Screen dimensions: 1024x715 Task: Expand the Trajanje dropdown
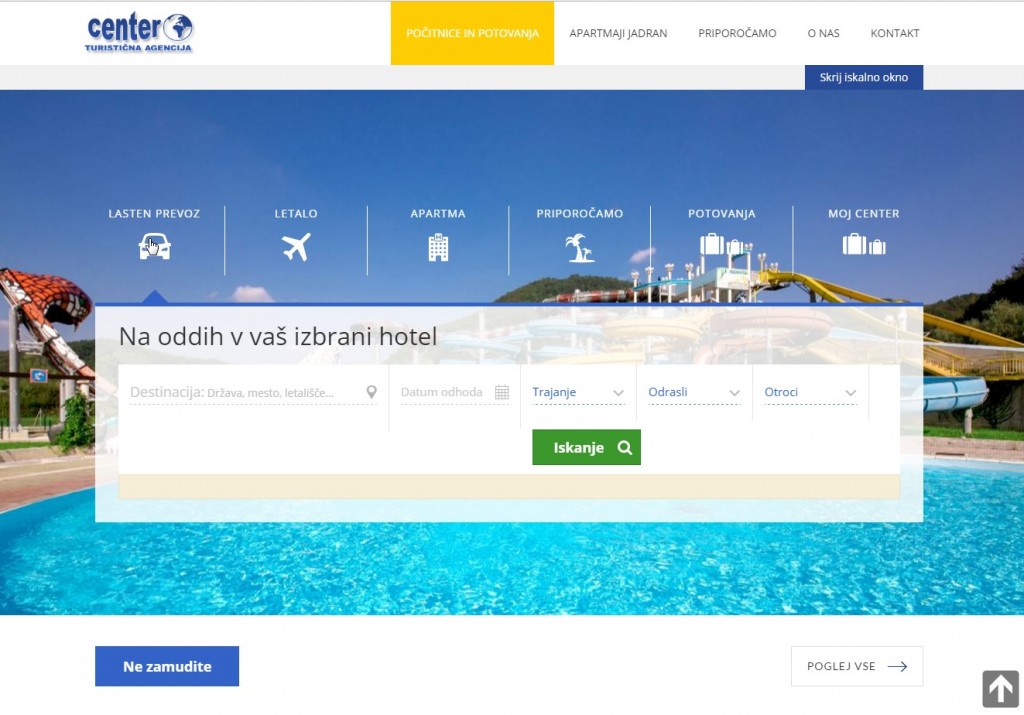point(578,392)
